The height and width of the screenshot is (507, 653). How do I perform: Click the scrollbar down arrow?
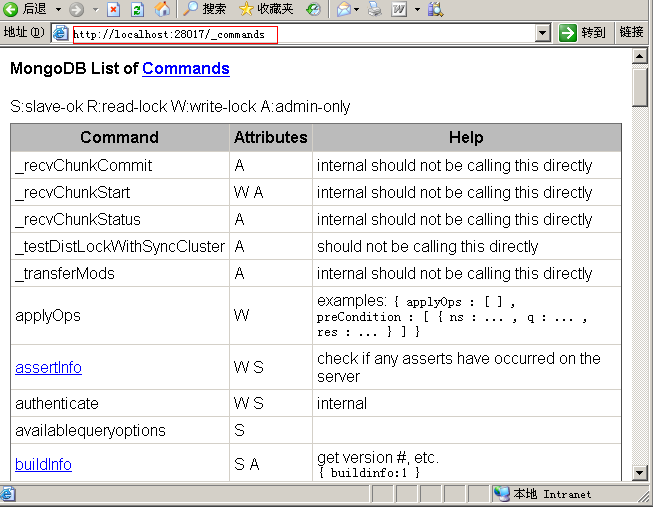639,473
